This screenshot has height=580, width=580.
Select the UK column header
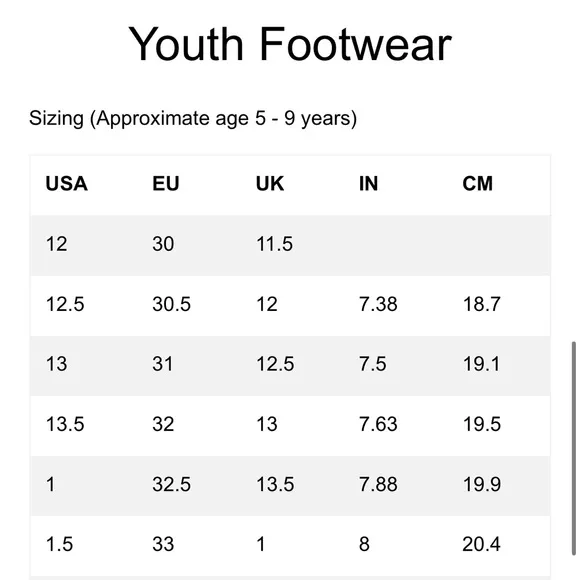[x=270, y=183]
